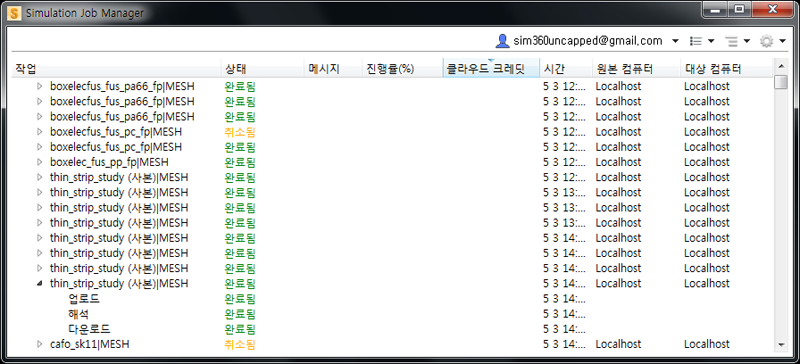Click the list view options icon
This screenshot has width=800, height=364.
pyautogui.click(x=695, y=41)
